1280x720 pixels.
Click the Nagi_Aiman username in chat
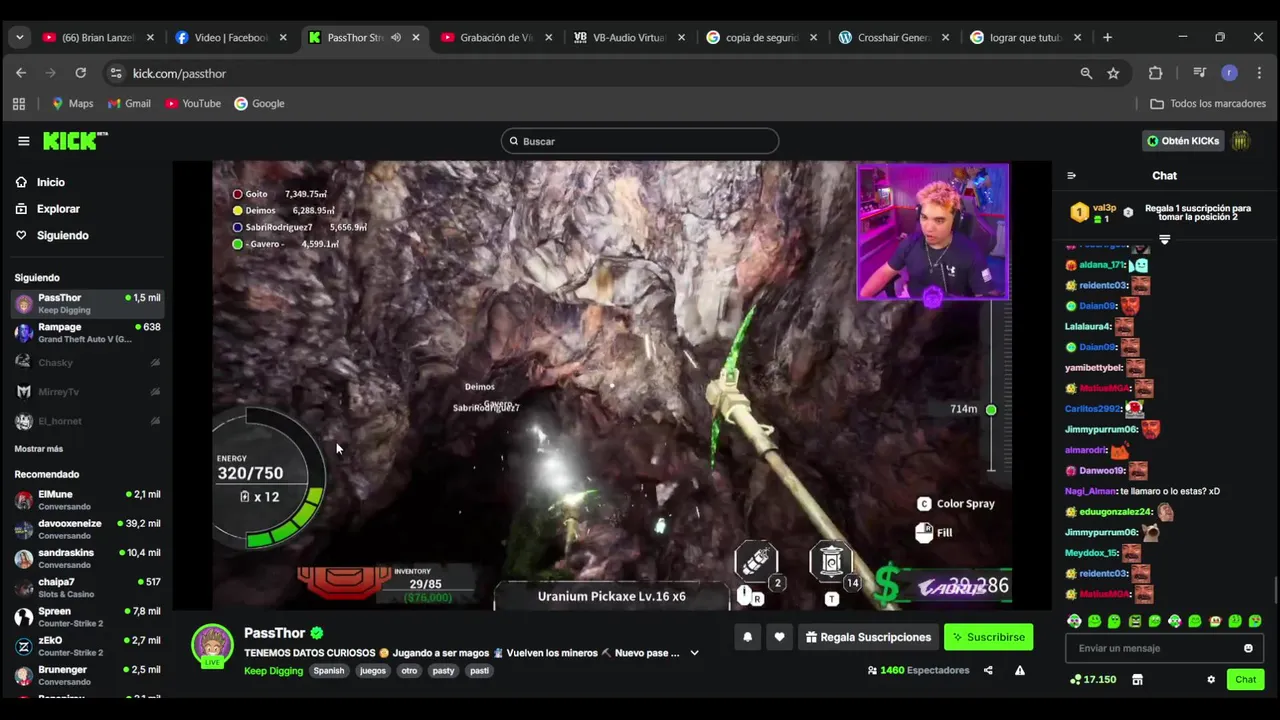tap(1089, 491)
